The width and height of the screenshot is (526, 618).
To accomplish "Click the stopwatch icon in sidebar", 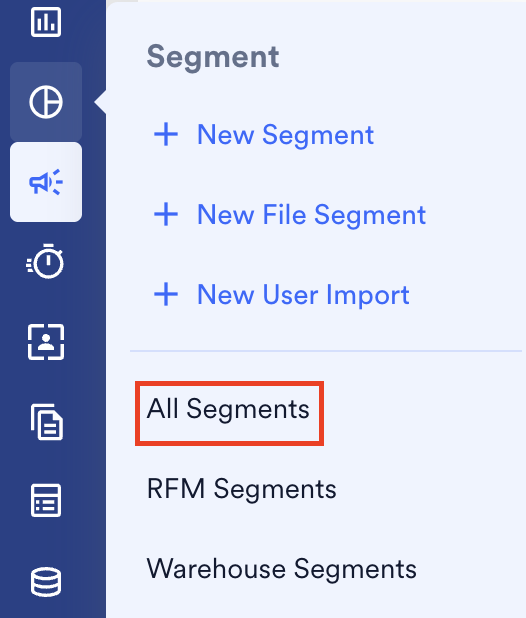I will click(45, 261).
